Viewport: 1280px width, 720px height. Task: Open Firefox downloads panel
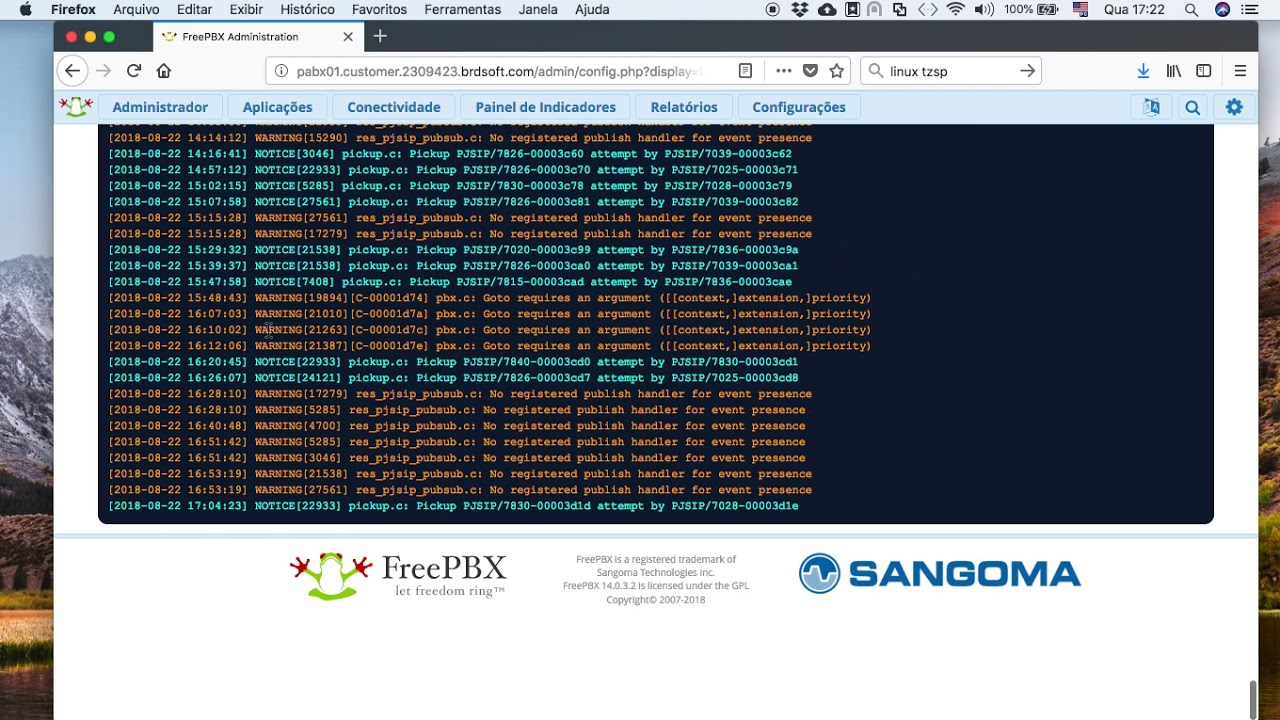(x=1143, y=71)
